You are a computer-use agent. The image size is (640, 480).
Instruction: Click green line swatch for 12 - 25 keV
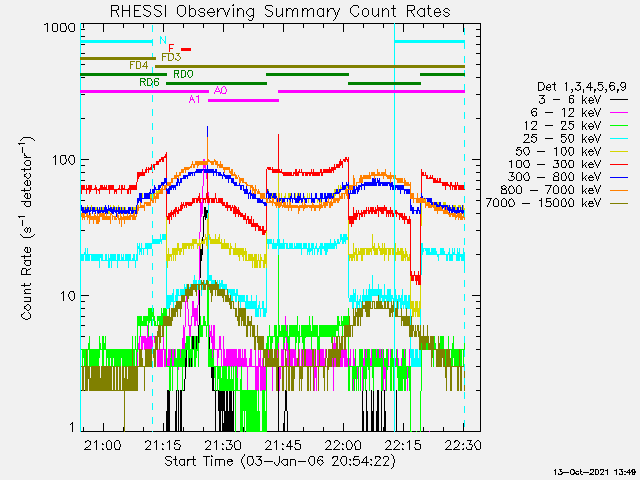tap(619, 126)
